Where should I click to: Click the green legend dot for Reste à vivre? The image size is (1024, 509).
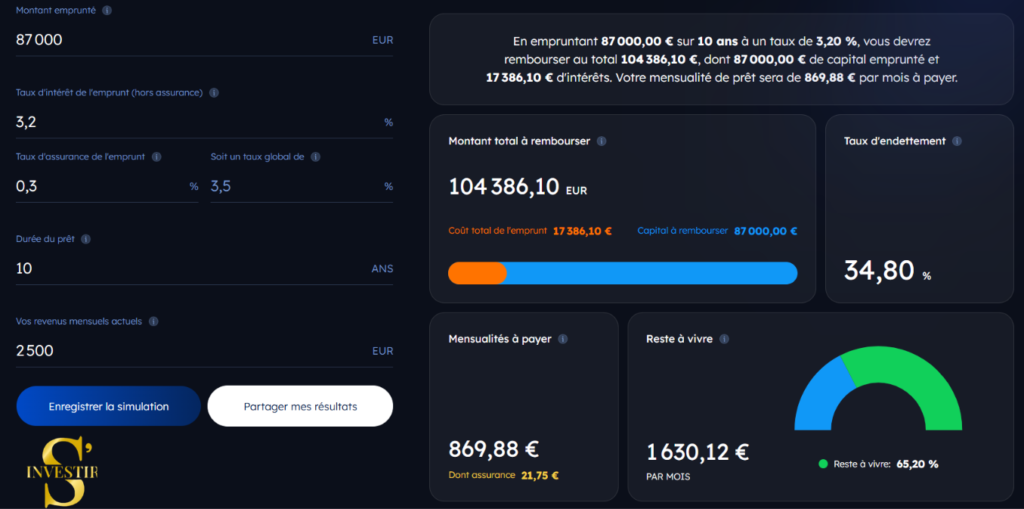[x=823, y=464]
